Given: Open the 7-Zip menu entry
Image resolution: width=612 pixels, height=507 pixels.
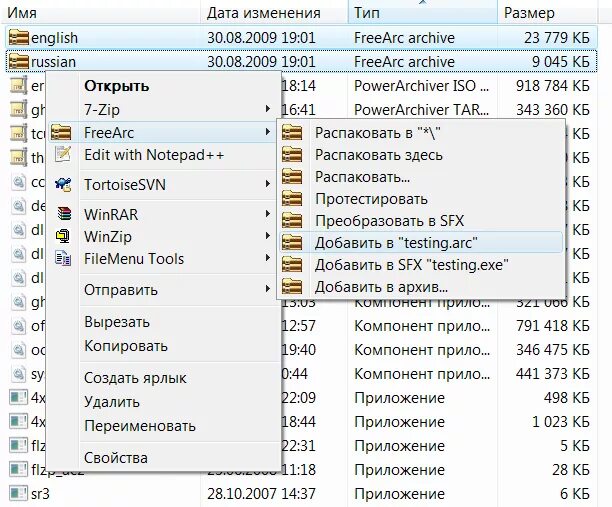Looking at the screenshot, I should (x=163, y=110).
